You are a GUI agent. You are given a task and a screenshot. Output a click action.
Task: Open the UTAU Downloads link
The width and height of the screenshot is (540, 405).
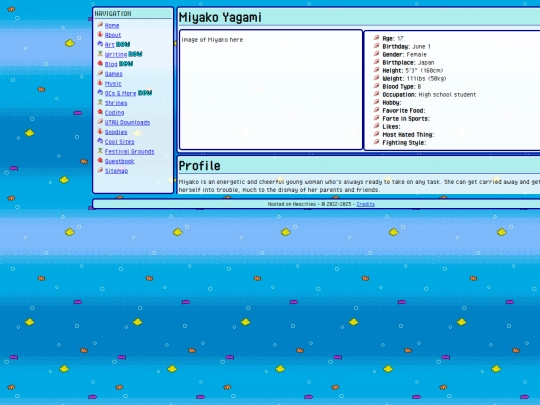[127, 123]
